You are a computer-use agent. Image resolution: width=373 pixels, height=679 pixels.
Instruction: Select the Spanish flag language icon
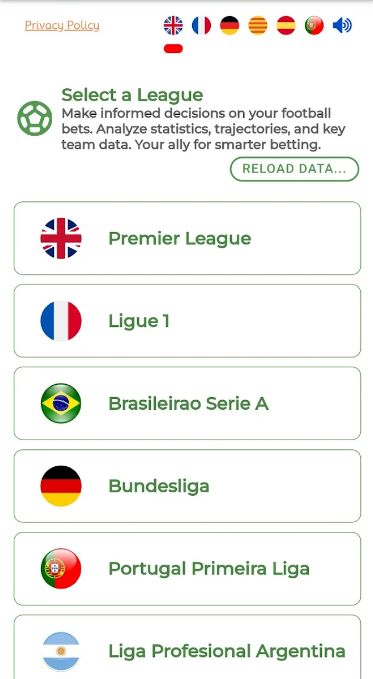[286, 26]
